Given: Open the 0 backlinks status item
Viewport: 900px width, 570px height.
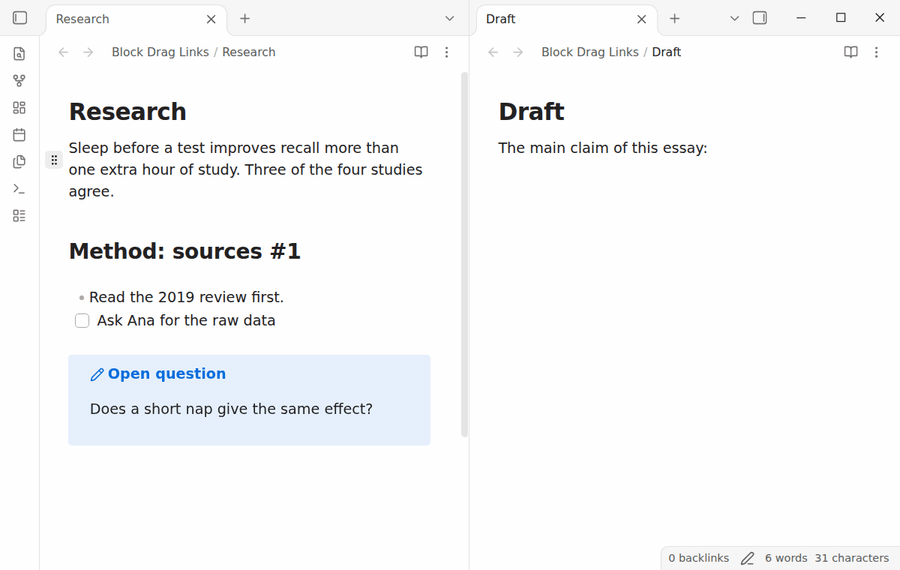Looking at the screenshot, I should (x=699, y=558).
